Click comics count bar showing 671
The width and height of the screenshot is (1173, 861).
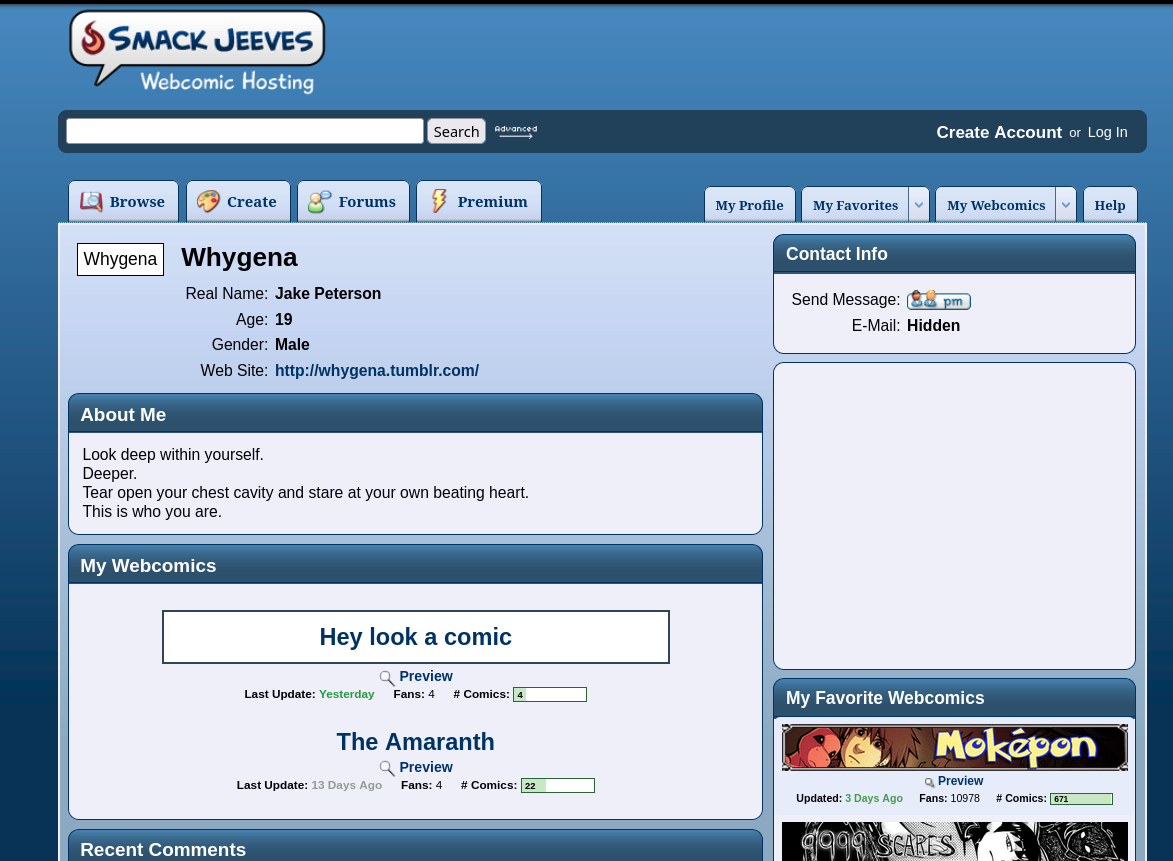click(1082, 799)
